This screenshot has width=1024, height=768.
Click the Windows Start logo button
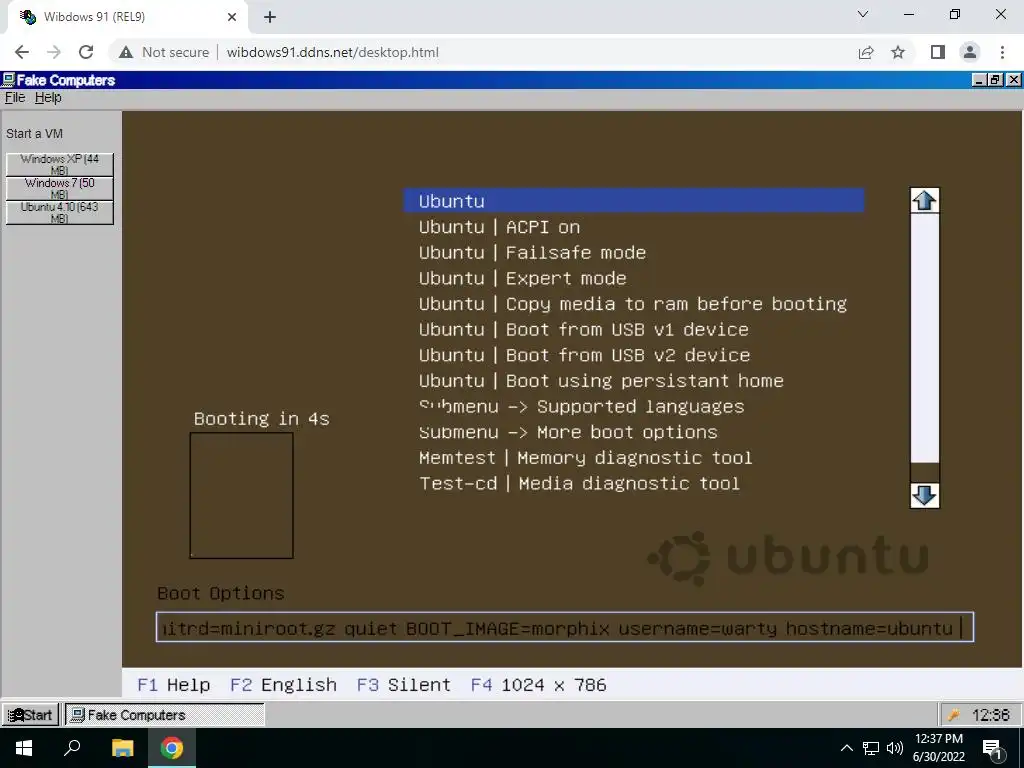[x=24, y=748]
